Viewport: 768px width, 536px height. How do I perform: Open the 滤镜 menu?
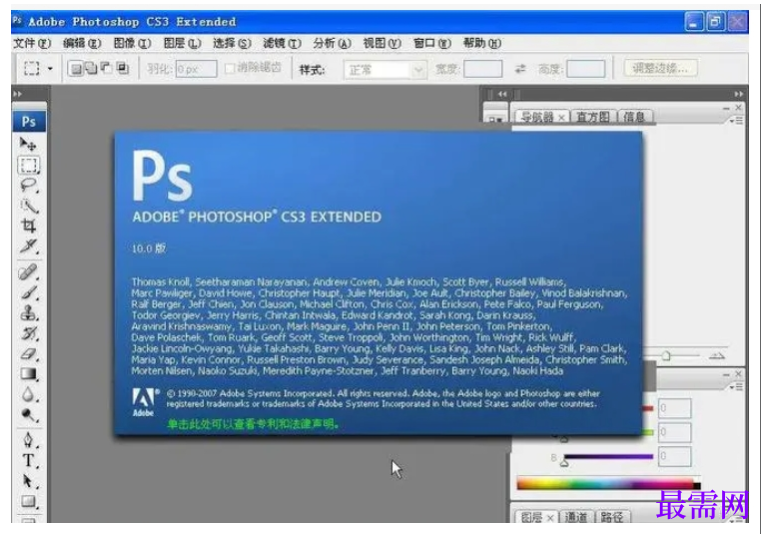click(x=282, y=43)
